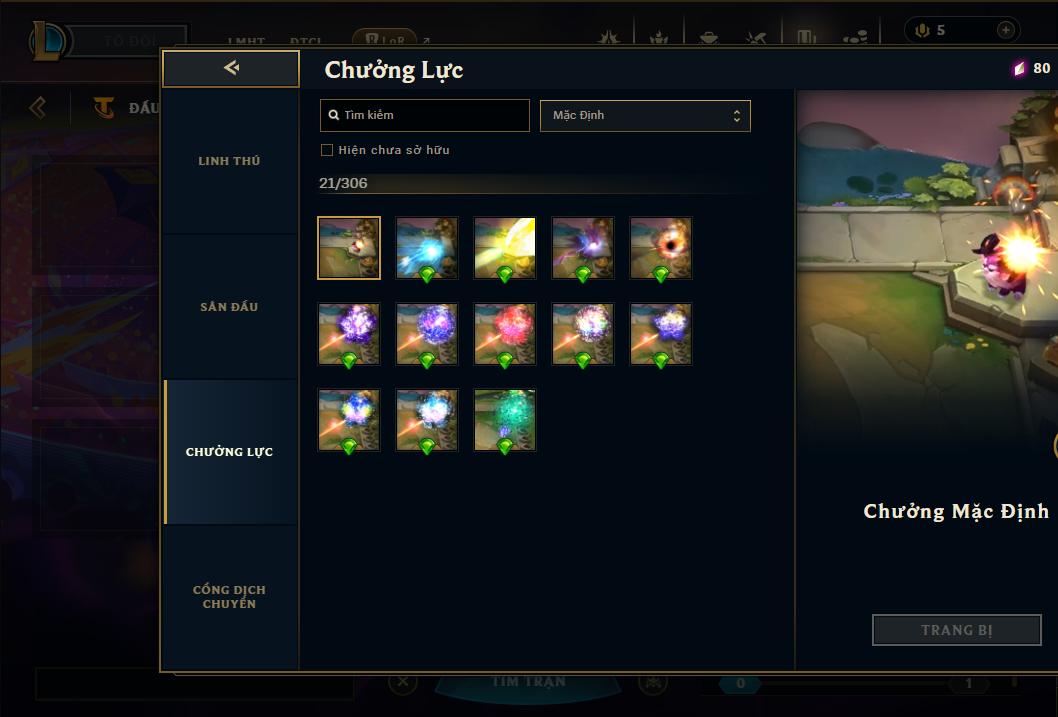Switch to the Sân Đấu tab
This screenshot has width=1058, height=717.
(229, 307)
